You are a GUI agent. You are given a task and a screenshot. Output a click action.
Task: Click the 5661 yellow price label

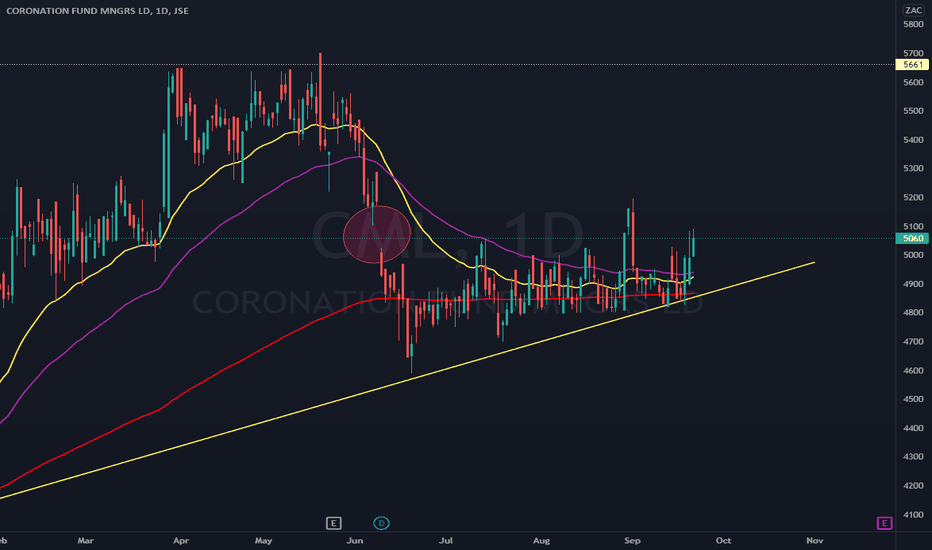(912, 64)
